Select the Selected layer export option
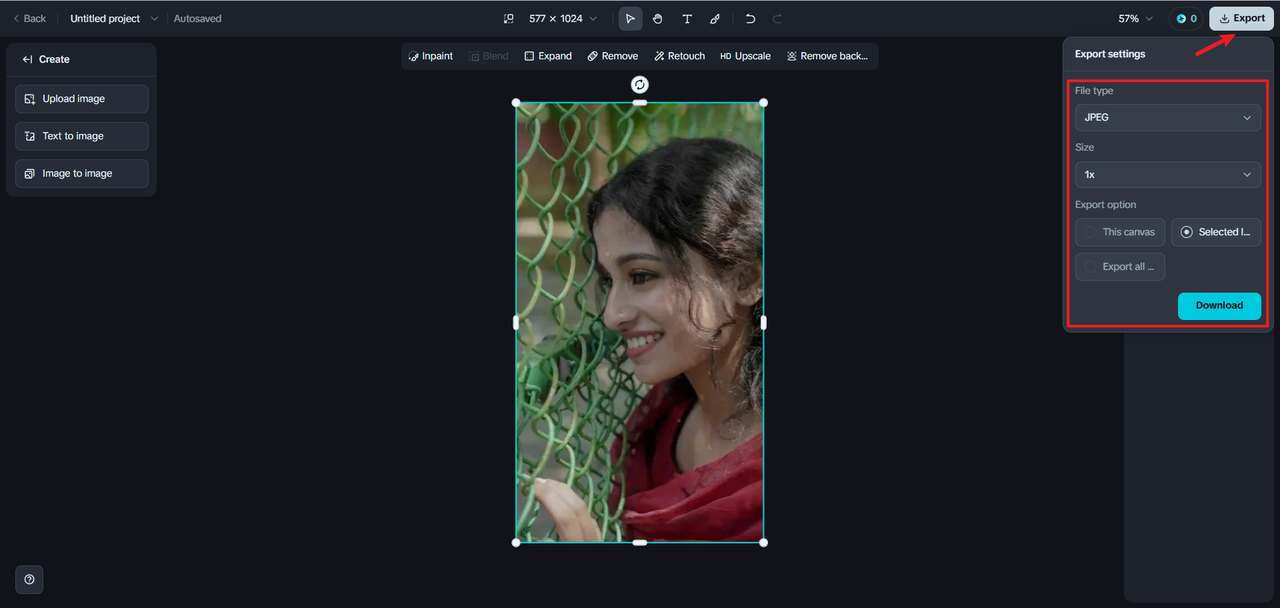 pyautogui.click(x=1216, y=232)
